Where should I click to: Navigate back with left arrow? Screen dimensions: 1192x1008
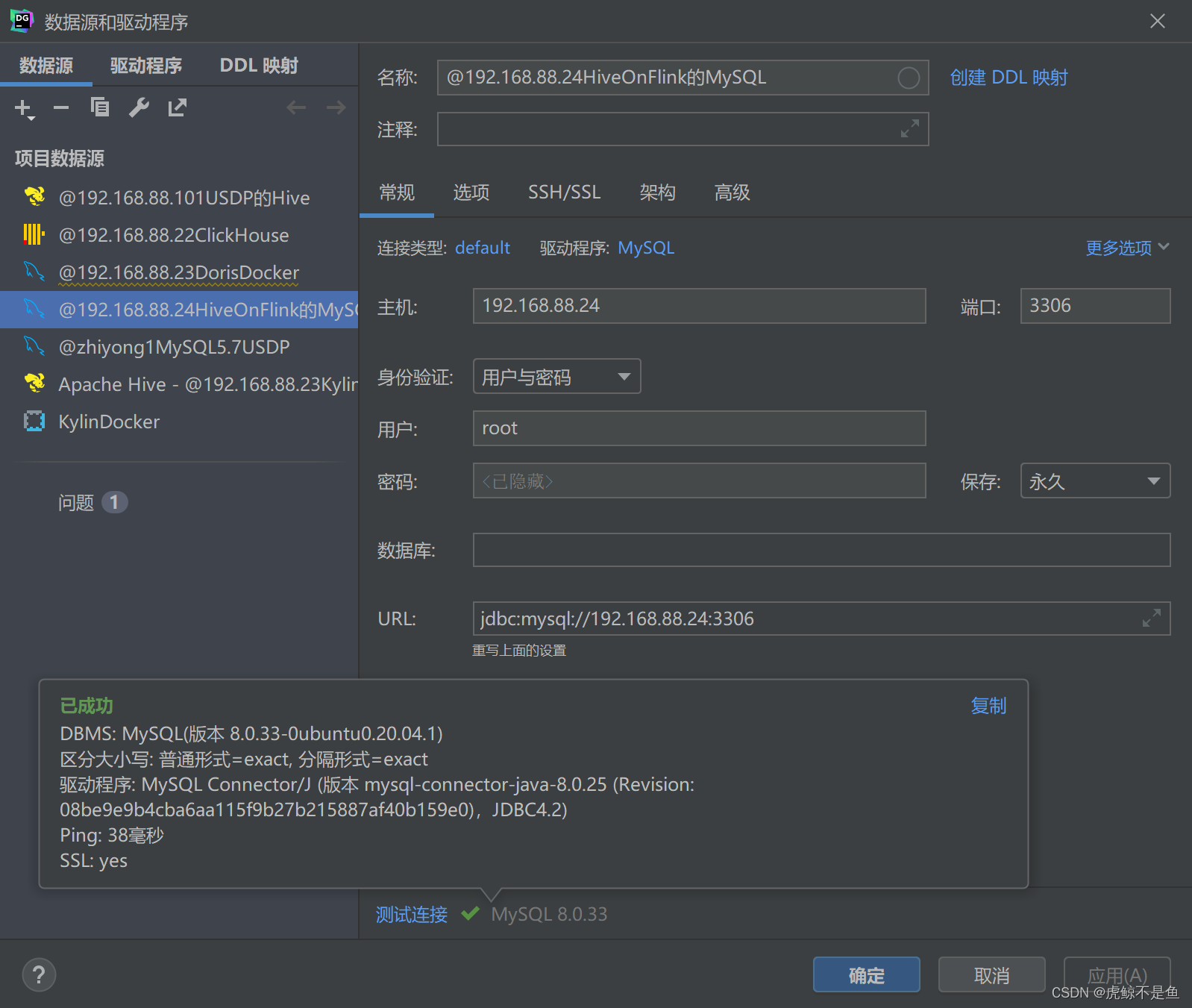(296, 108)
